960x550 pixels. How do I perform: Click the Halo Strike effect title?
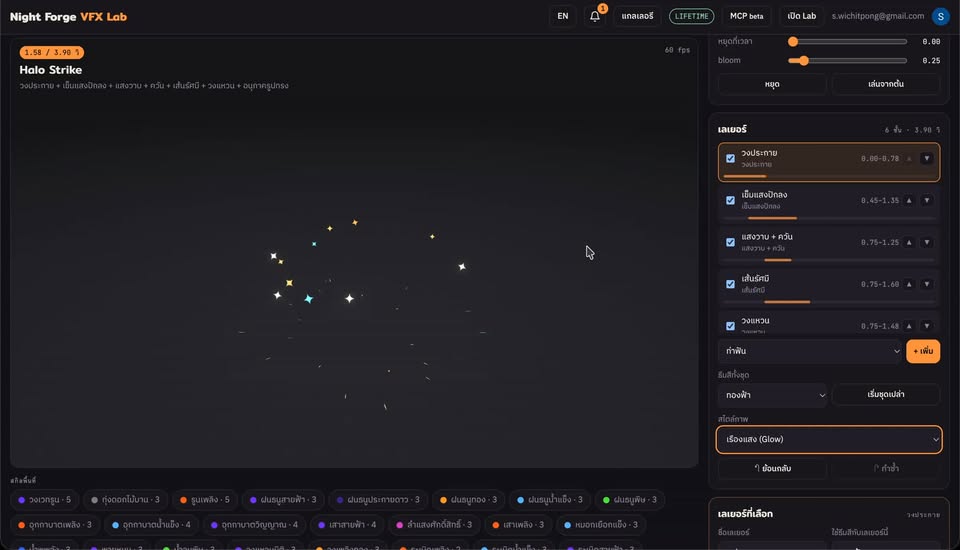click(51, 70)
